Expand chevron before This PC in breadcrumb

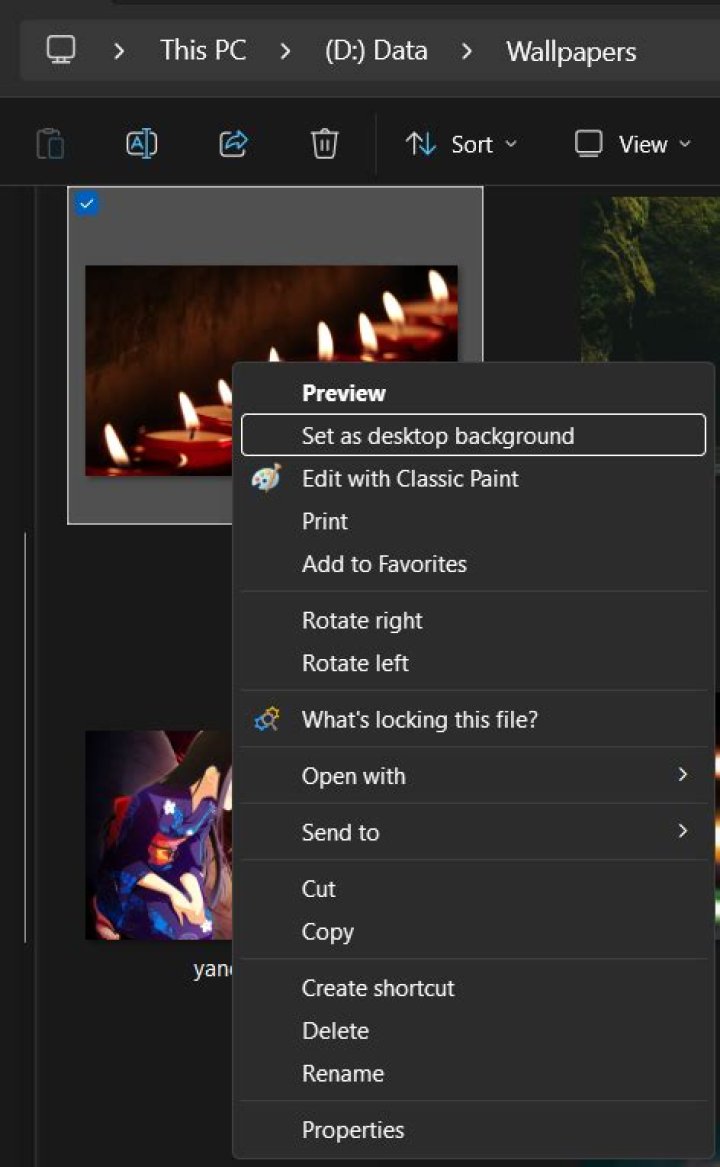[x=118, y=51]
